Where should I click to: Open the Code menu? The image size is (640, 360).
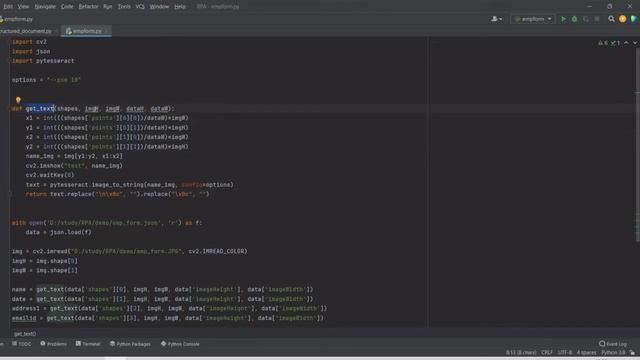click(x=67, y=7)
